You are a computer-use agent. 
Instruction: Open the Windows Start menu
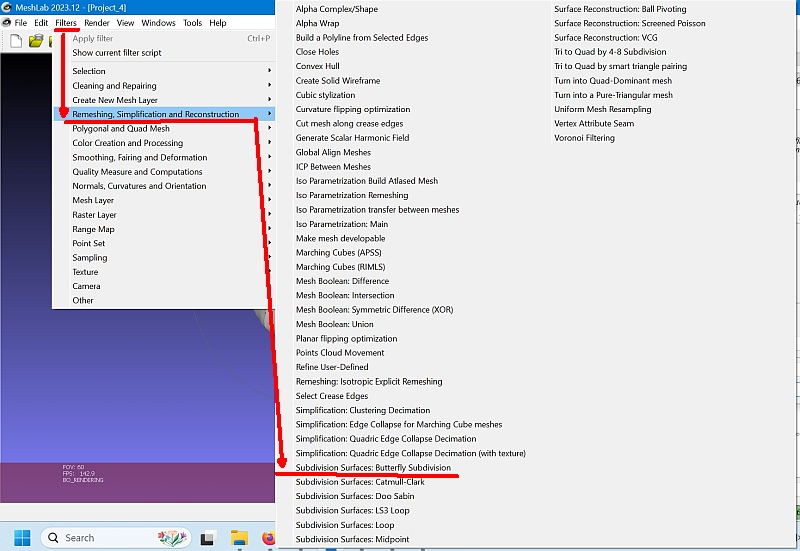pyautogui.click(x=22, y=538)
